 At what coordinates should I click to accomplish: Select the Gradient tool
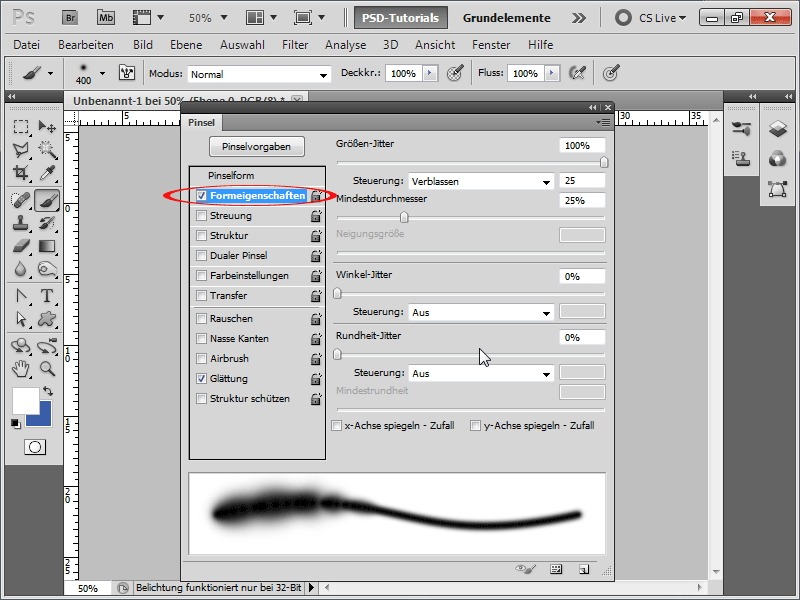(47, 246)
